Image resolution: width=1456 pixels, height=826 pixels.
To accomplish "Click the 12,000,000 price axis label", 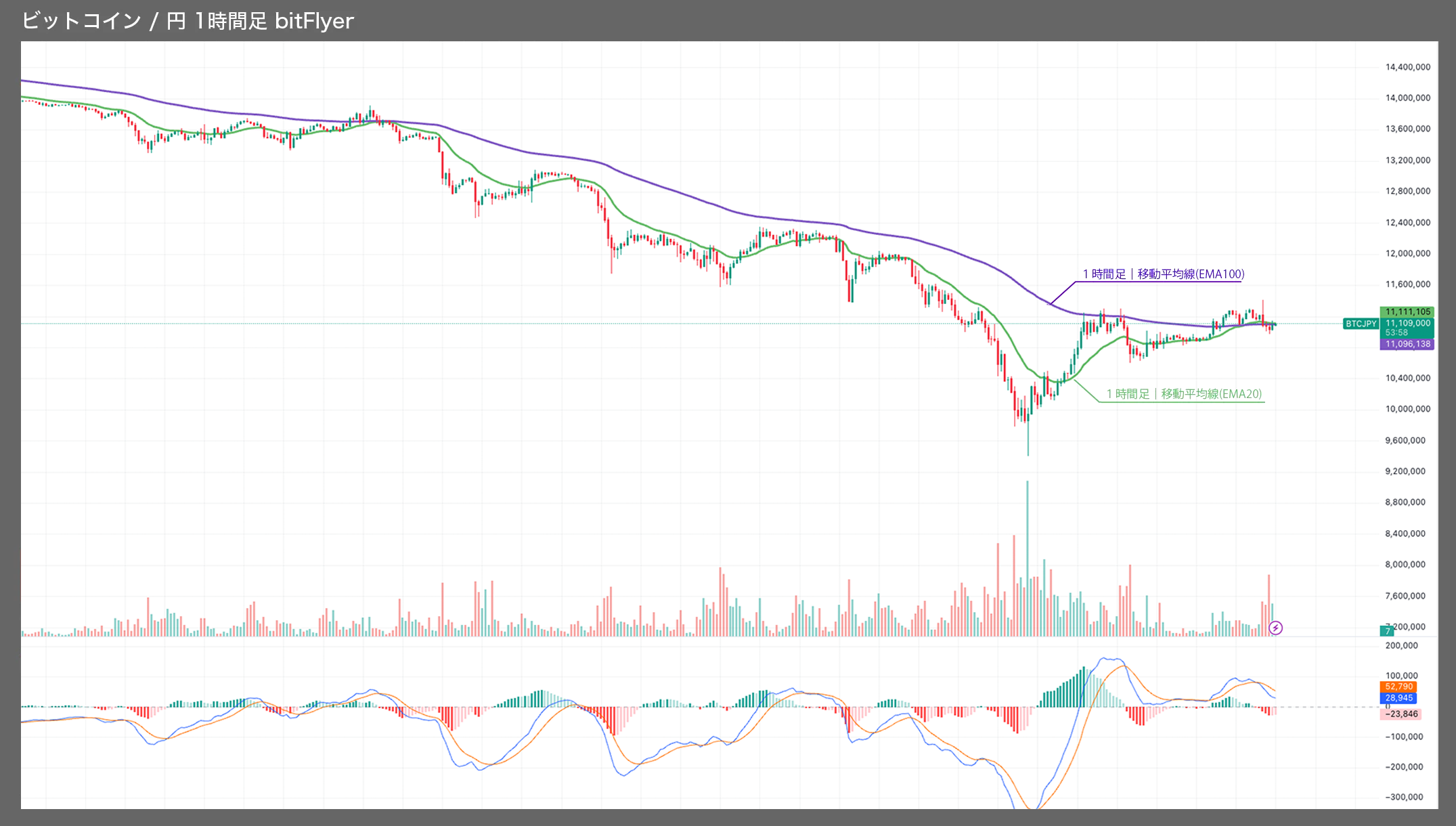I will pyautogui.click(x=1407, y=253).
